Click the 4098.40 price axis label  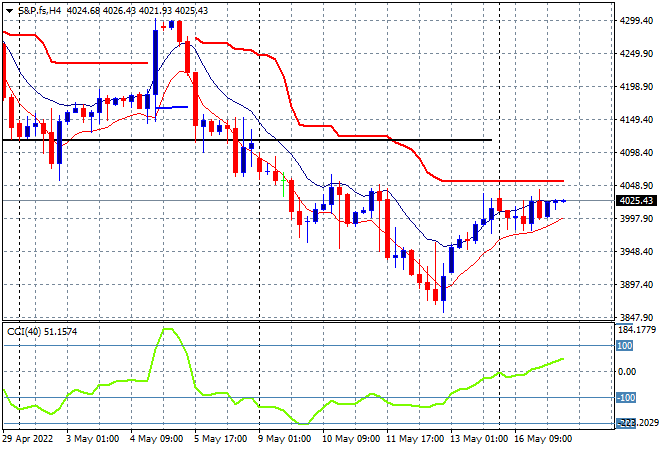click(x=636, y=153)
